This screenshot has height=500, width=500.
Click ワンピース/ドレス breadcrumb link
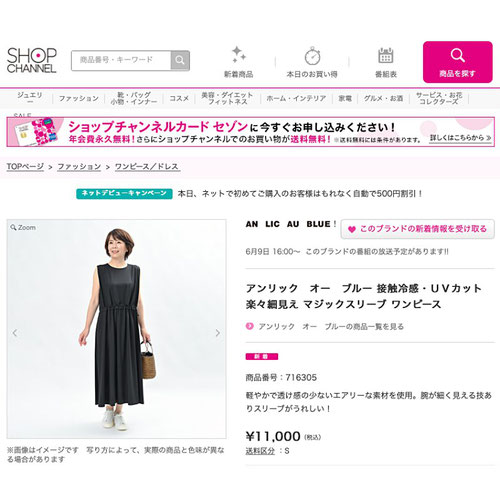pos(147,166)
